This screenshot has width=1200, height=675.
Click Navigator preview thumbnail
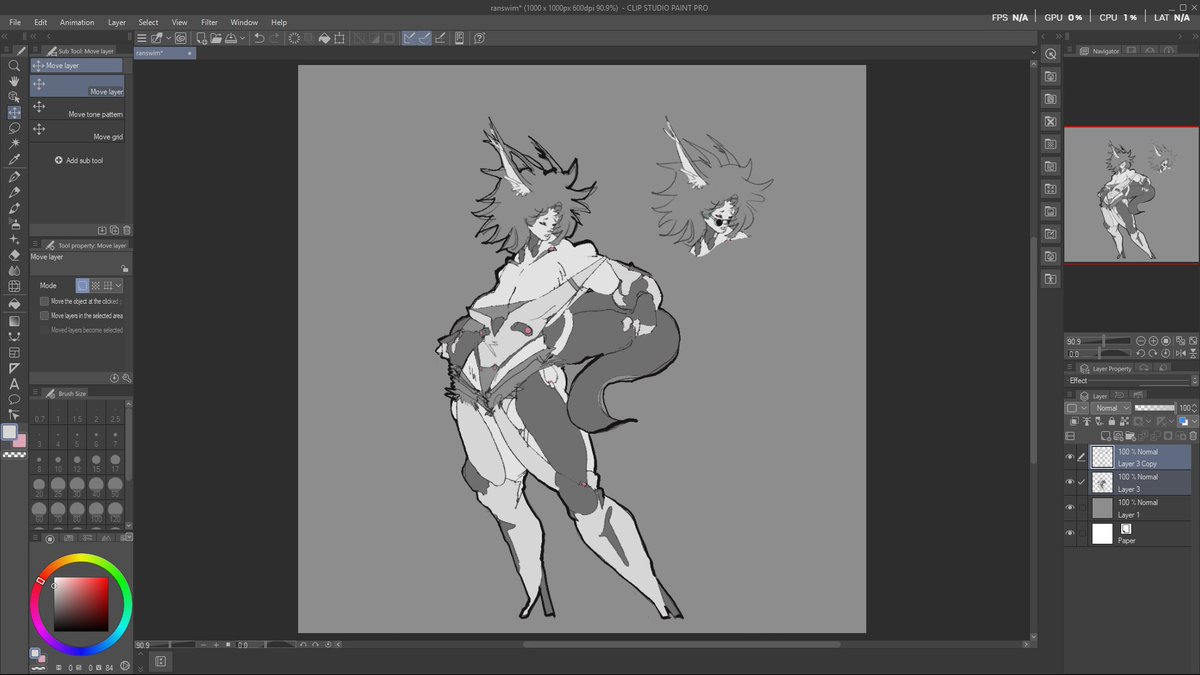pyautogui.click(x=1131, y=195)
